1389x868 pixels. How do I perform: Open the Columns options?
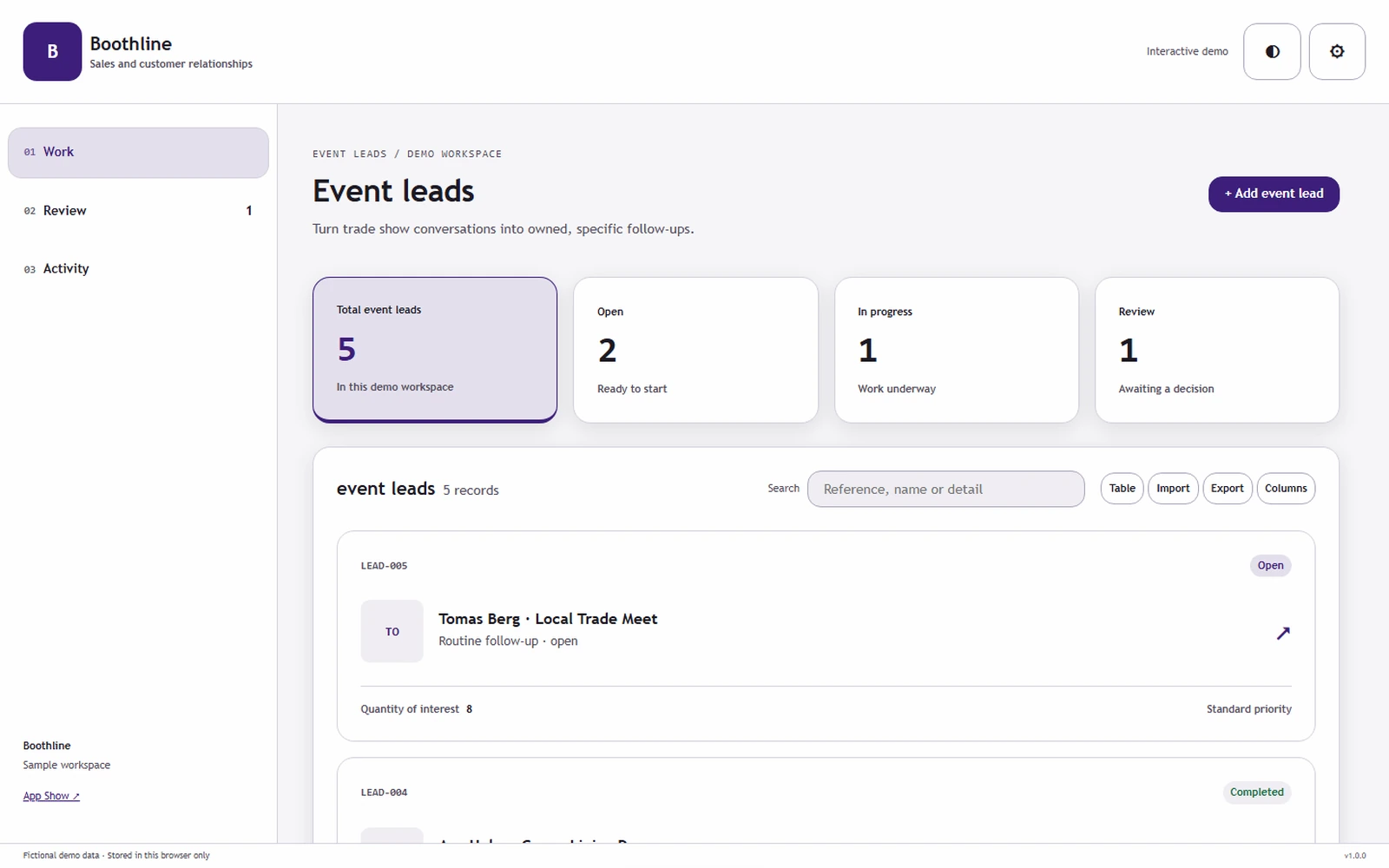click(x=1286, y=489)
